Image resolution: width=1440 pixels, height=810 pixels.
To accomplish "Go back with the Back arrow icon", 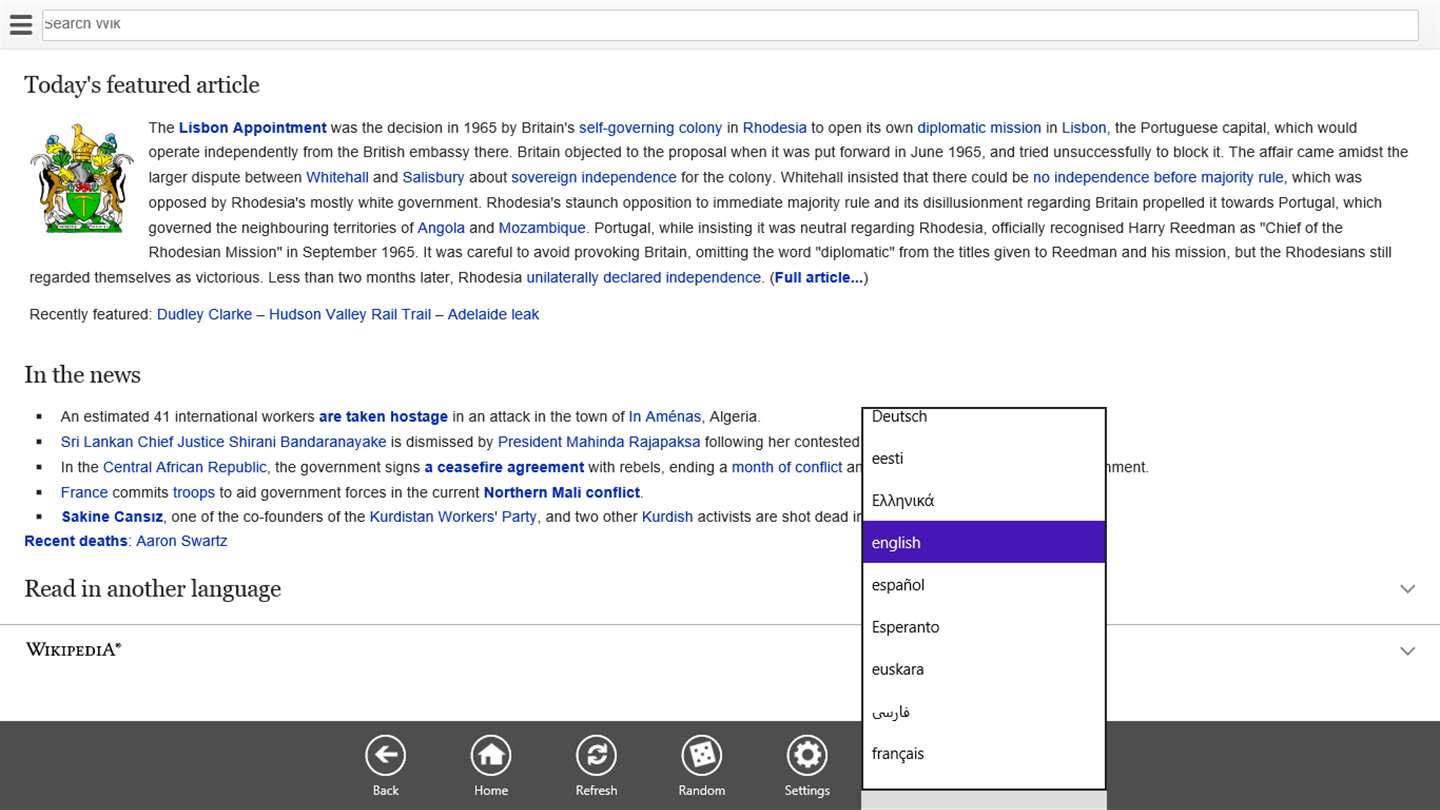I will click(385, 756).
